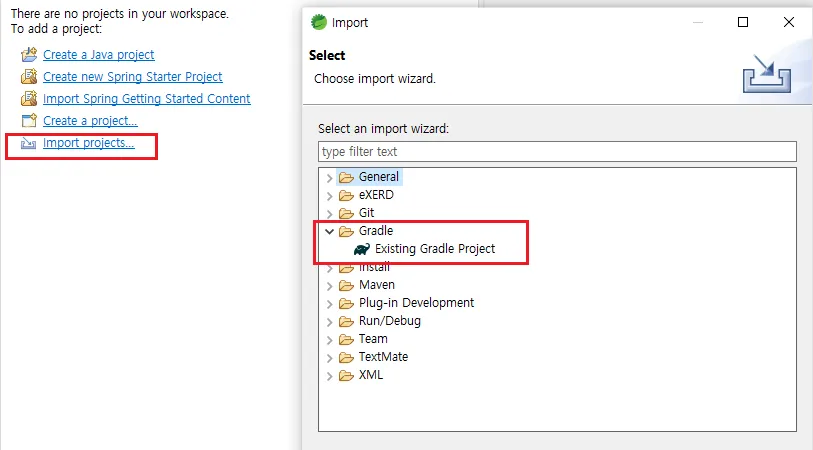Open Create new Spring Starter Project link
The image size is (813, 450).
(133, 77)
